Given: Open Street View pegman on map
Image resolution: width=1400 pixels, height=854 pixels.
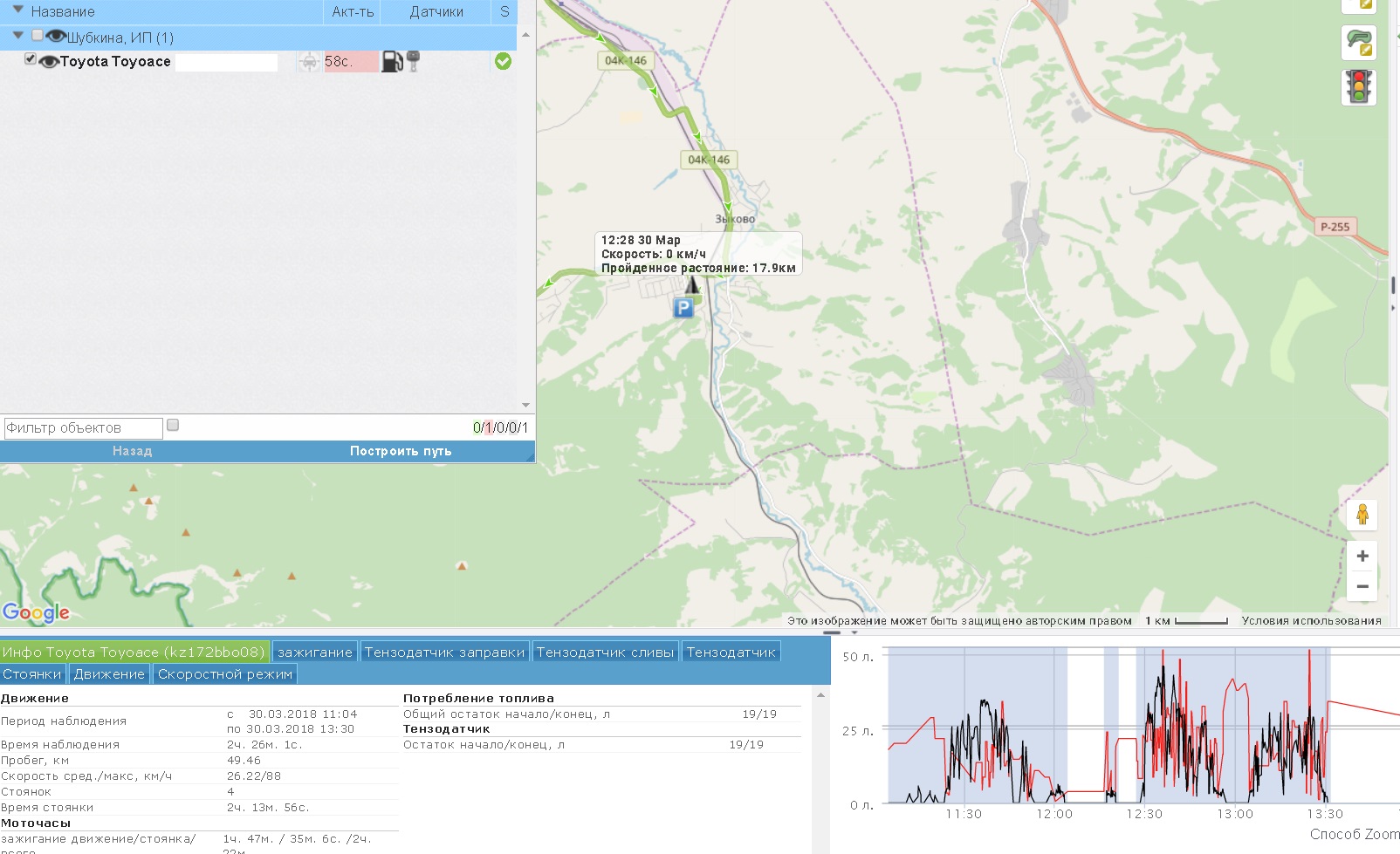Looking at the screenshot, I should pos(1362,515).
